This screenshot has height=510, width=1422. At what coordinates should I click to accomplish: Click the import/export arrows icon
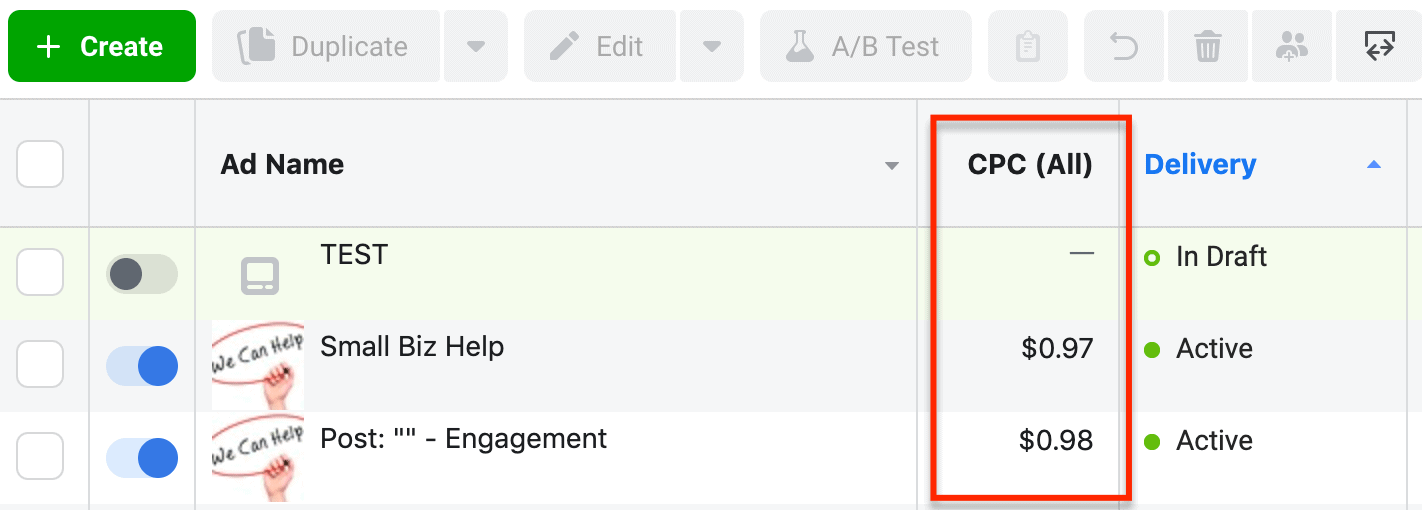pos(1379,46)
